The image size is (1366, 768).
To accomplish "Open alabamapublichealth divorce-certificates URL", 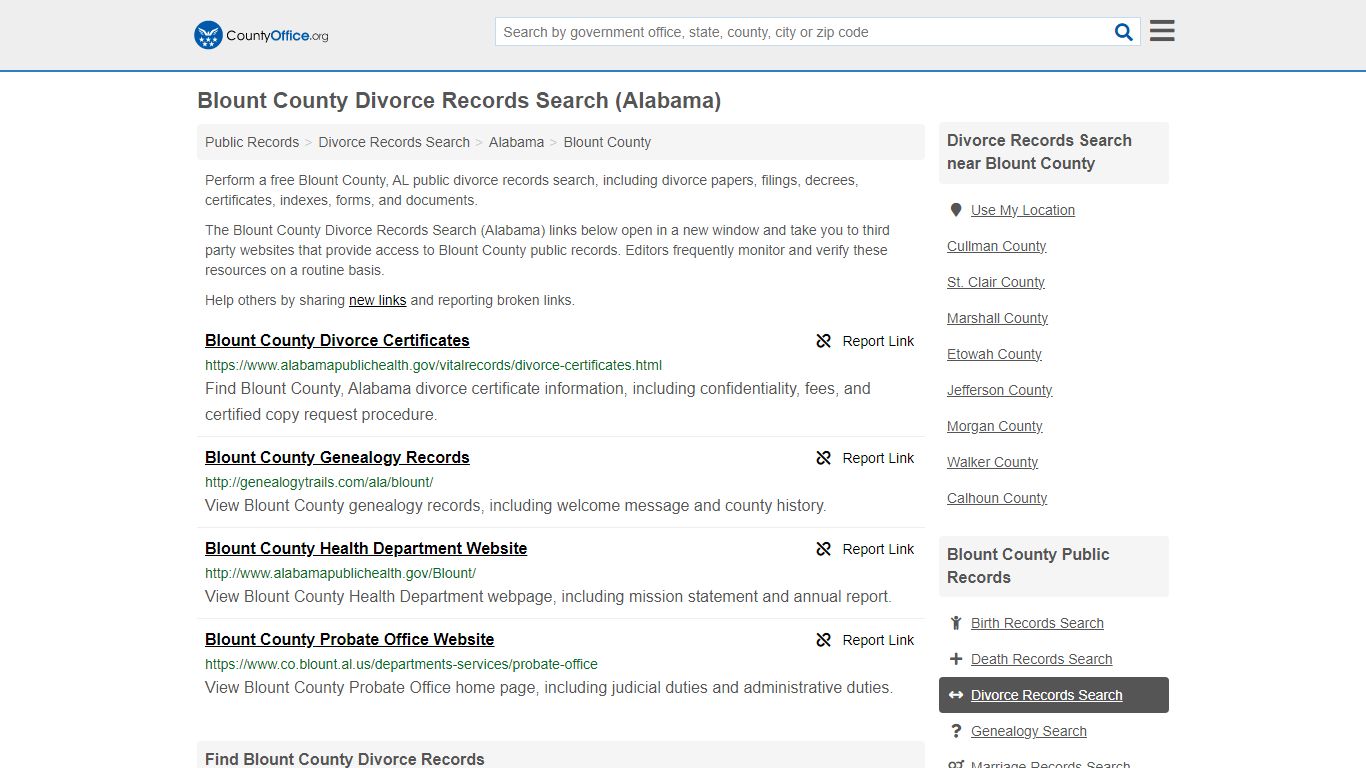I will tap(433, 365).
